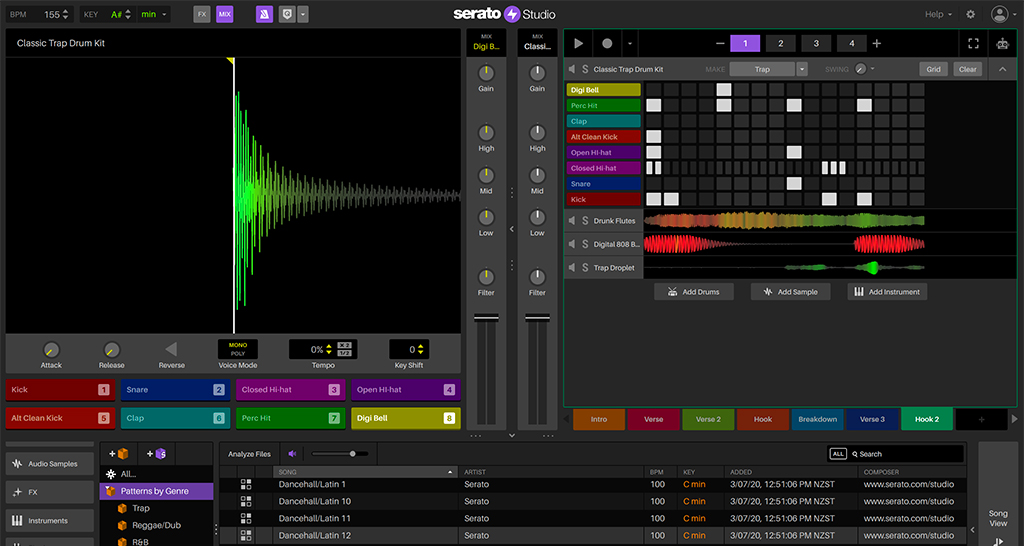Toggle the FX panel button

202,14
